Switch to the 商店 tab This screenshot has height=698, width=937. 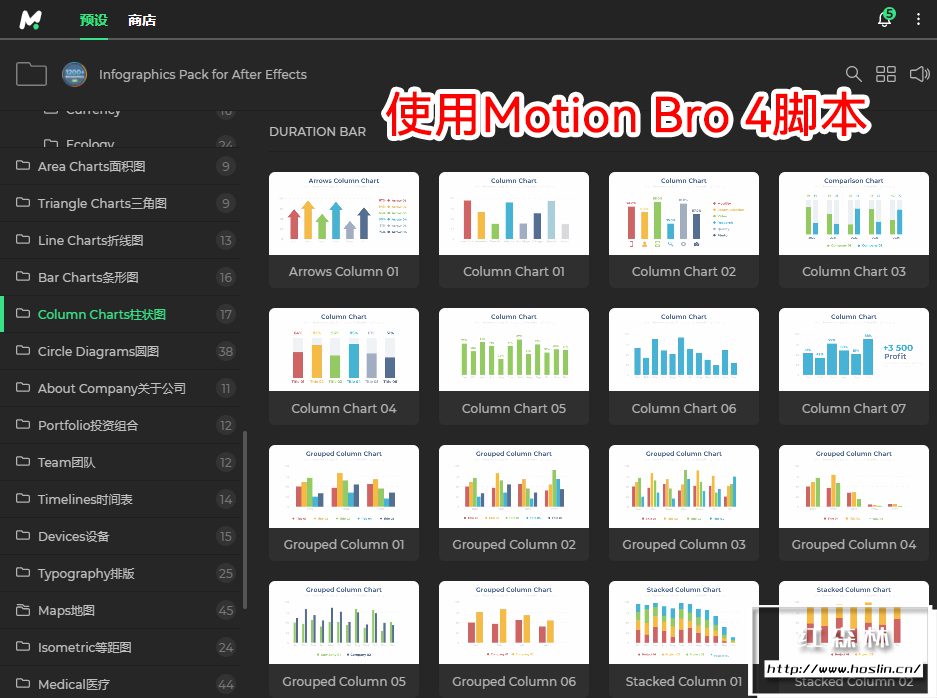(142, 20)
